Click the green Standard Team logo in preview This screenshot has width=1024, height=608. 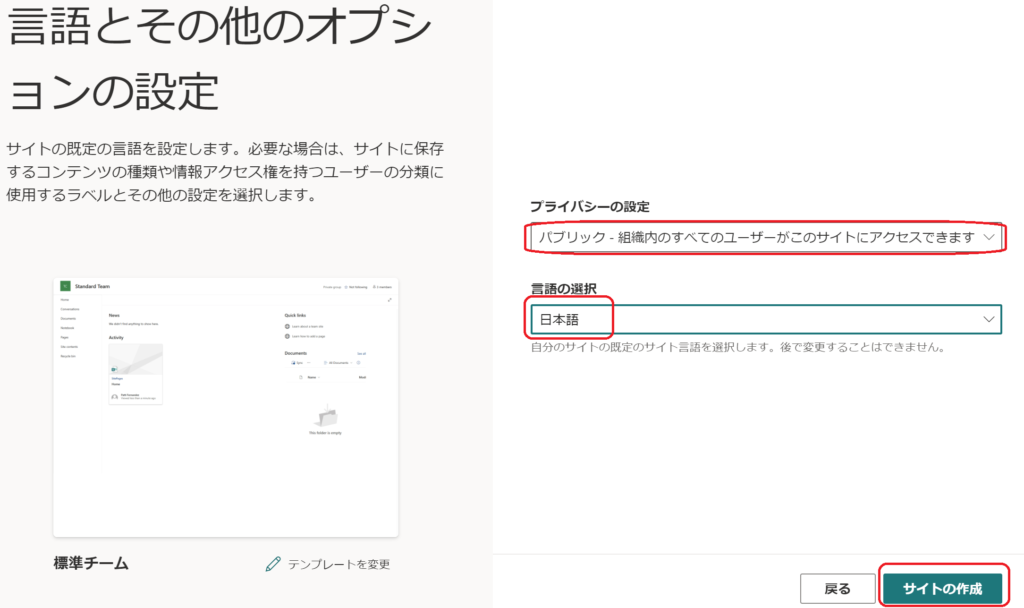coord(66,286)
